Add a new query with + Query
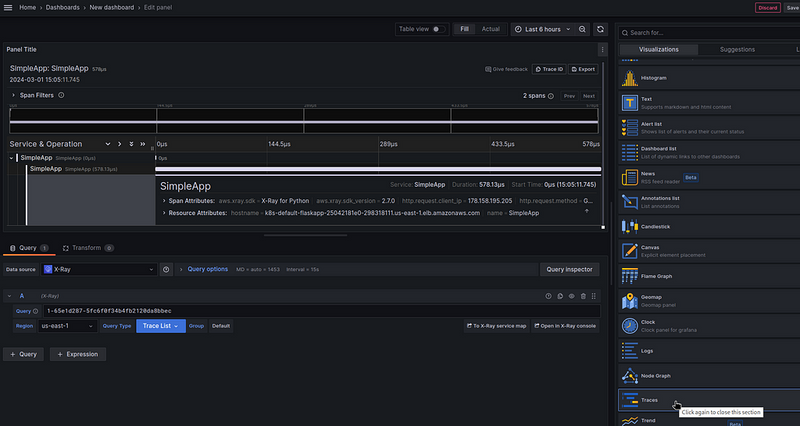 click(23, 354)
